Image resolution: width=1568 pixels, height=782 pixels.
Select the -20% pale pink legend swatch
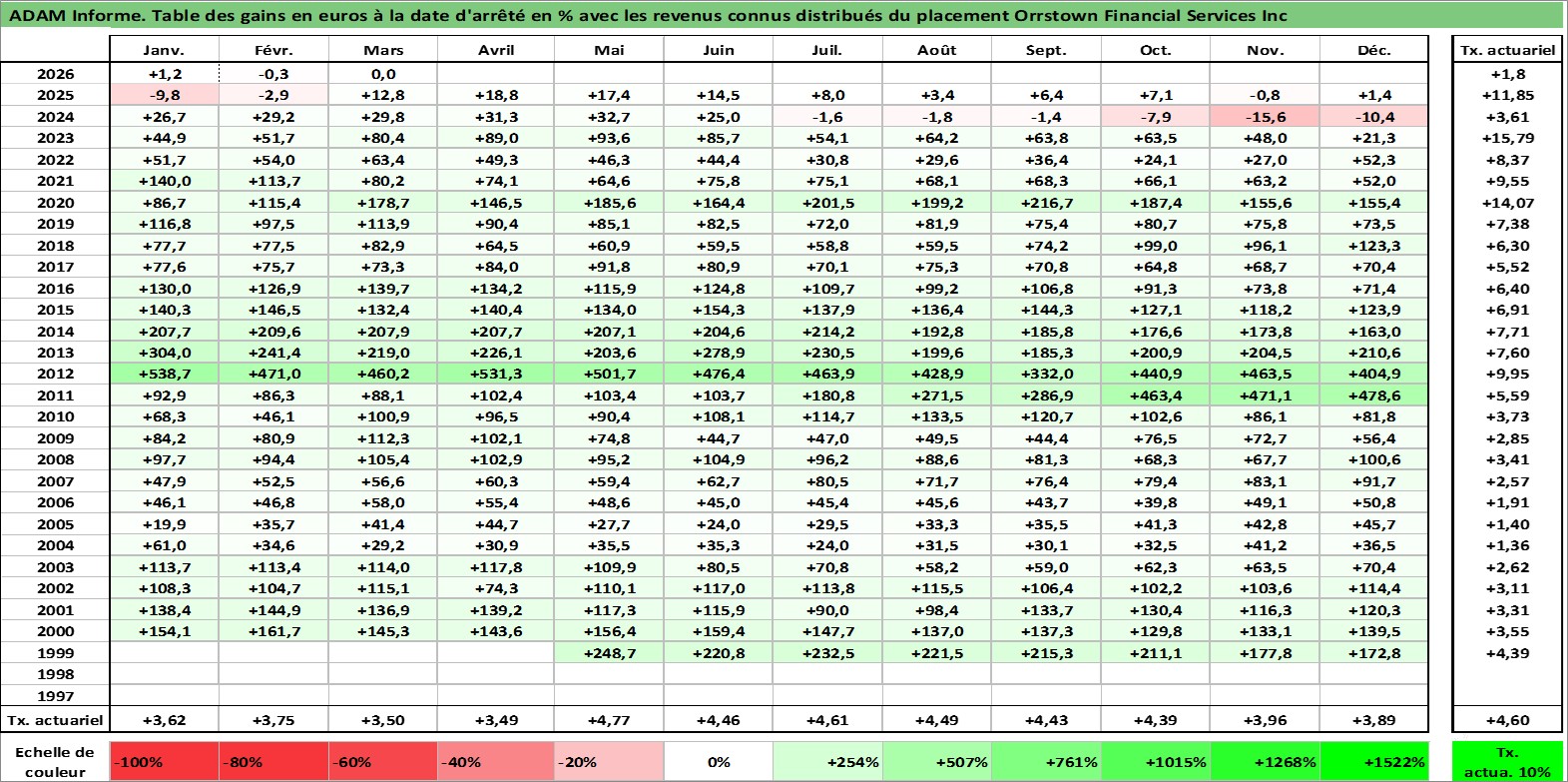click(x=609, y=761)
